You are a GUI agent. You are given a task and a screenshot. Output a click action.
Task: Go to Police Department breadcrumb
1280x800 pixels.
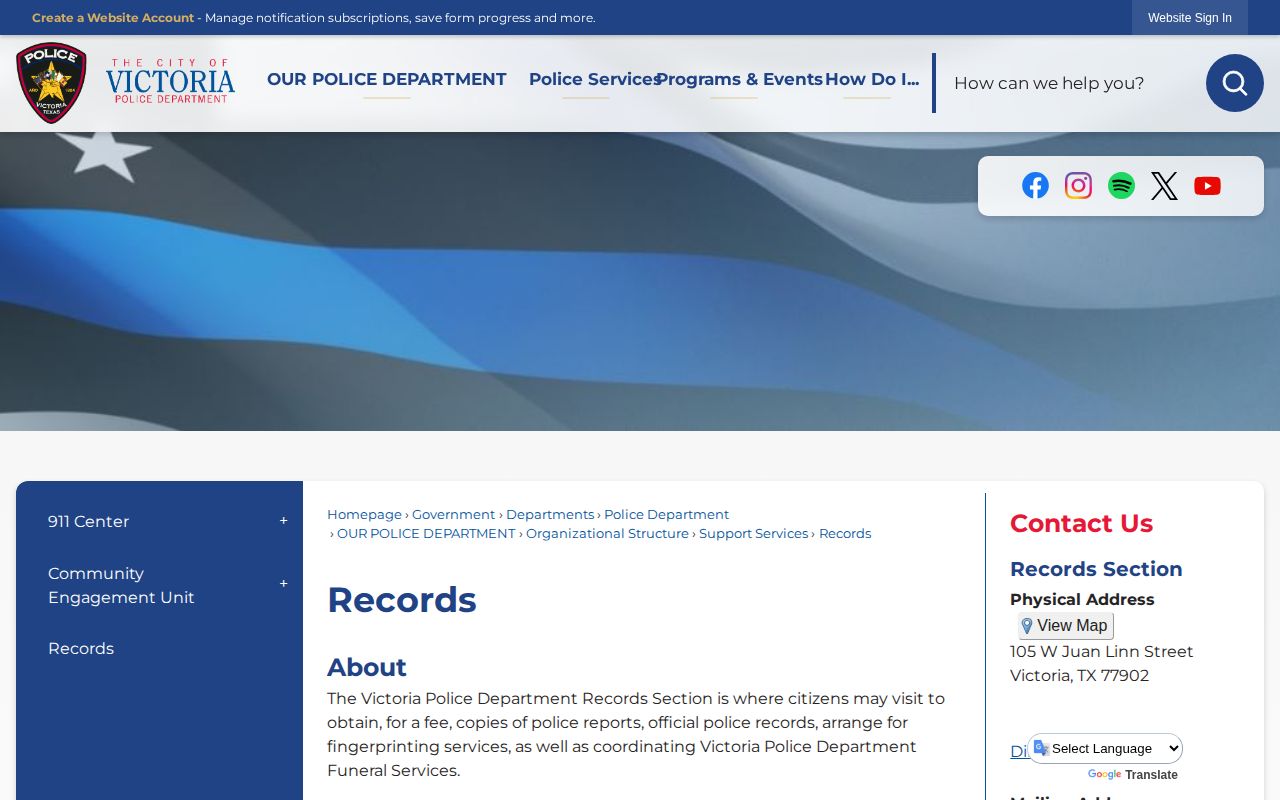(x=666, y=515)
